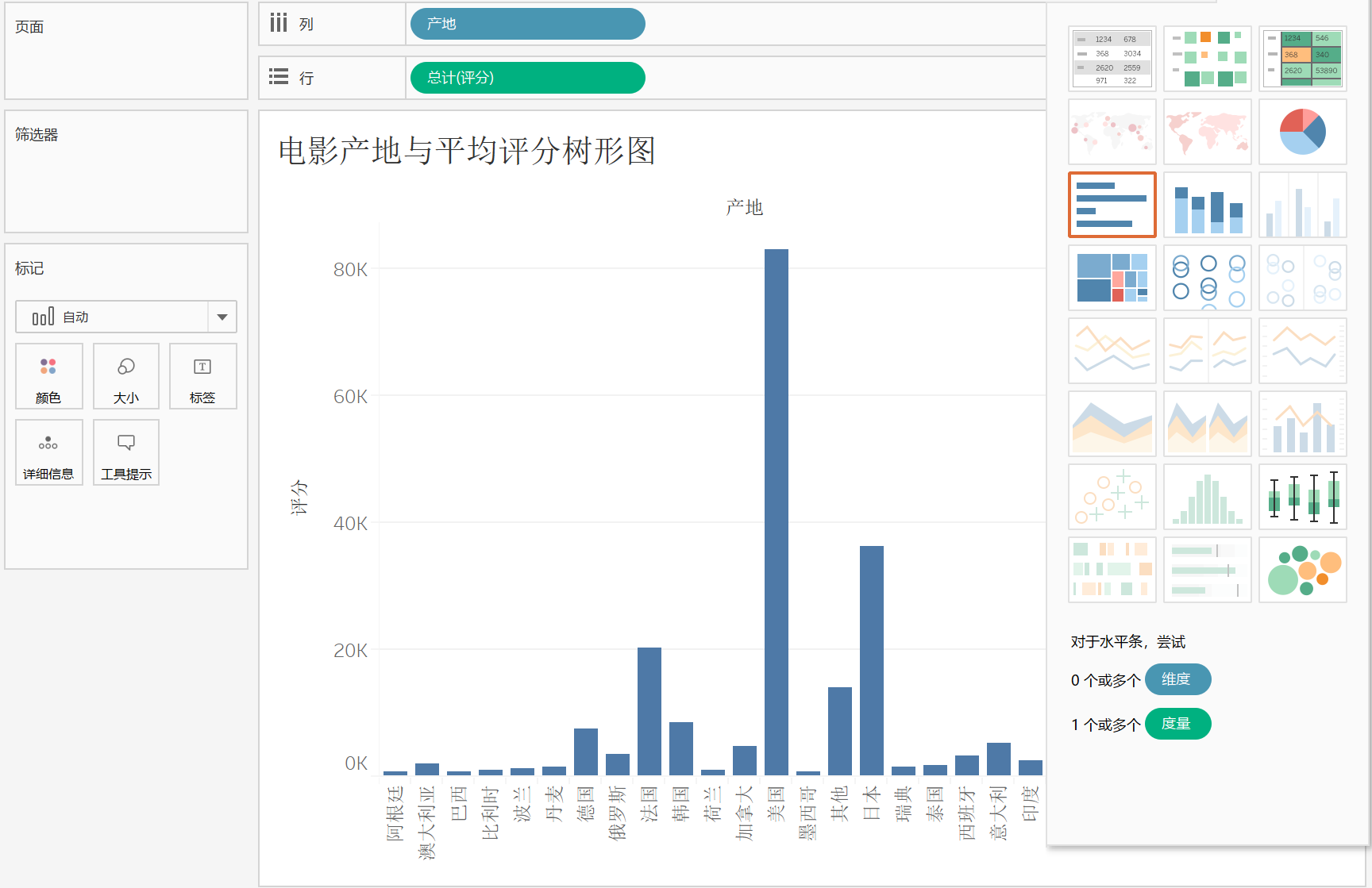Select the 韩国 bar in the chart

coord(680,748)
